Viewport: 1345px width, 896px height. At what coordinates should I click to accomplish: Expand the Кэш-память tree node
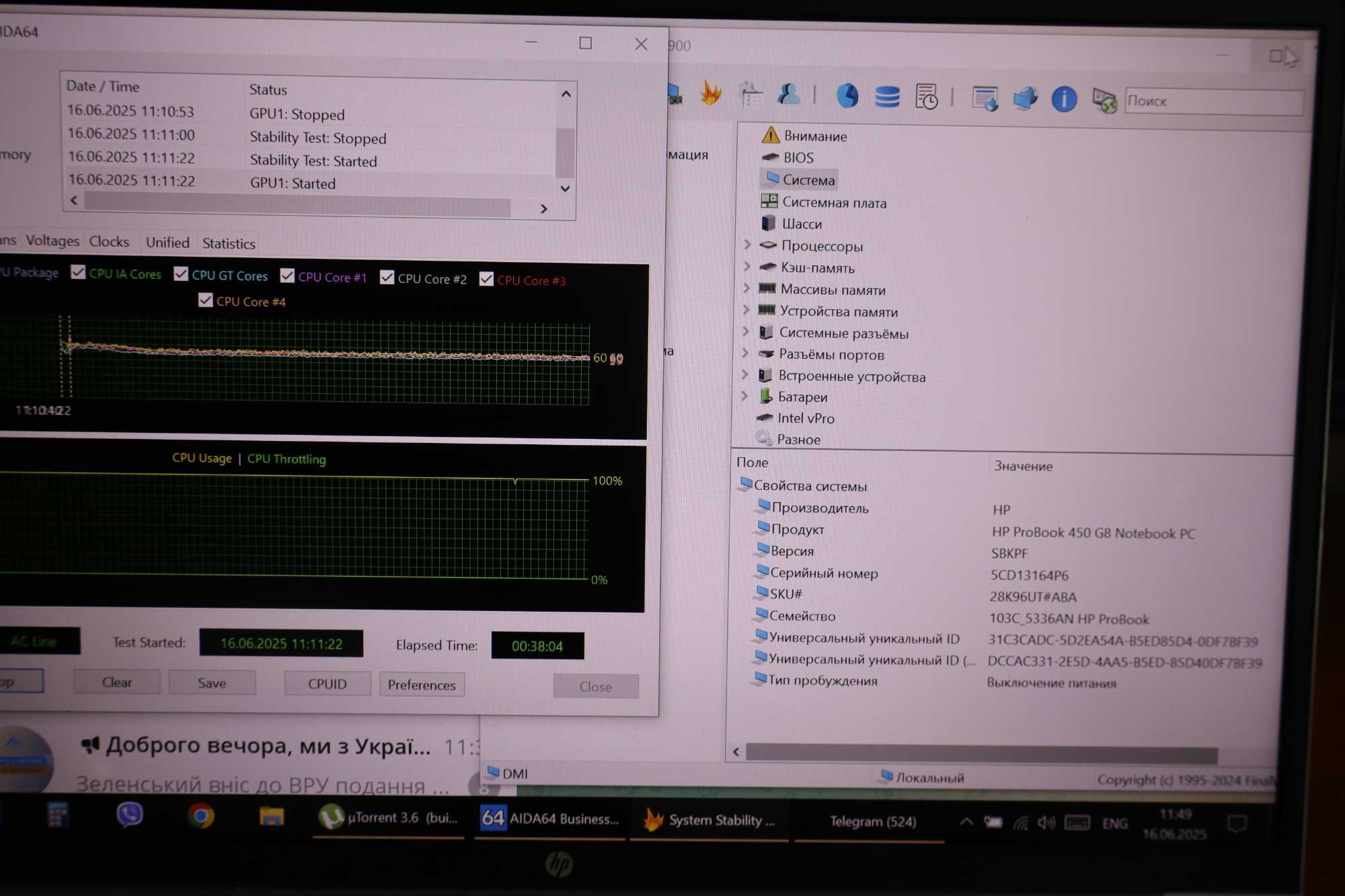point(746,267)
